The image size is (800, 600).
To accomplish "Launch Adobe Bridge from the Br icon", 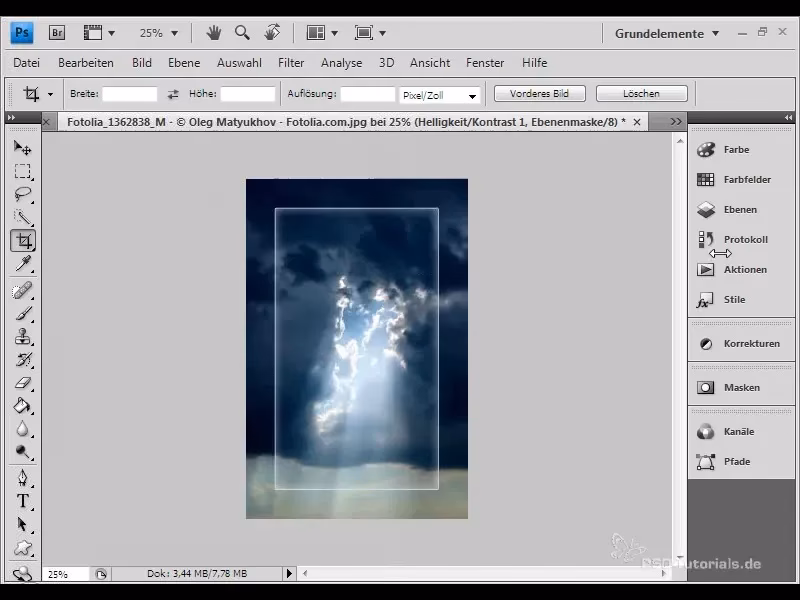I will click(x=57, y=32).
